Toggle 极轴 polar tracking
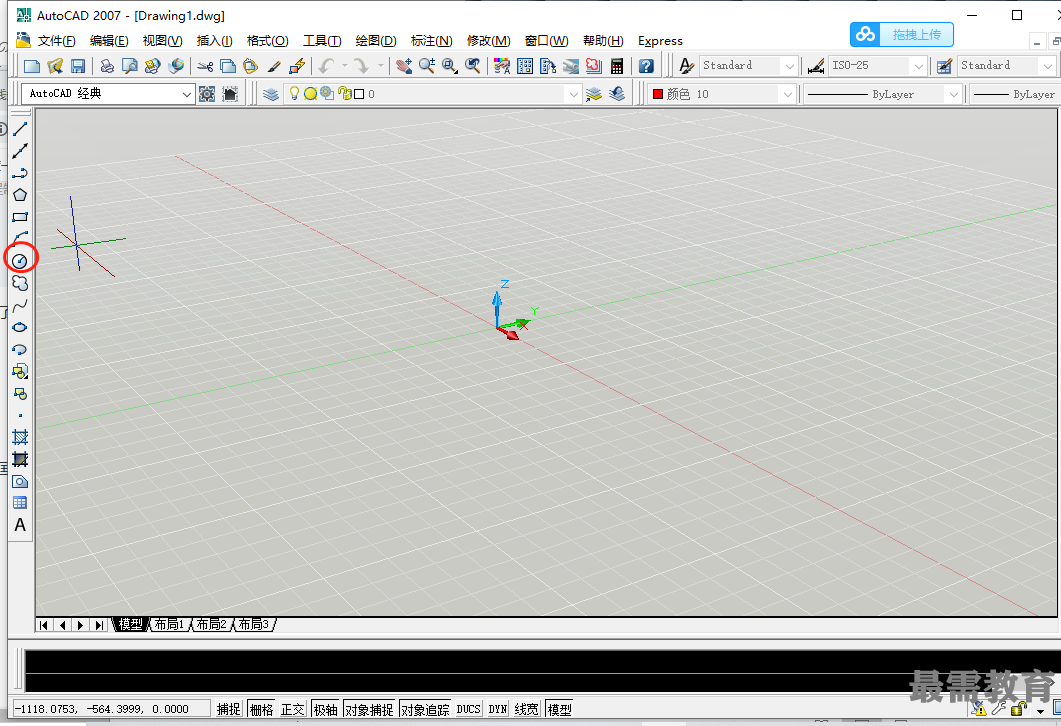This screenshot has width=1061, height=726. [325, 709]
